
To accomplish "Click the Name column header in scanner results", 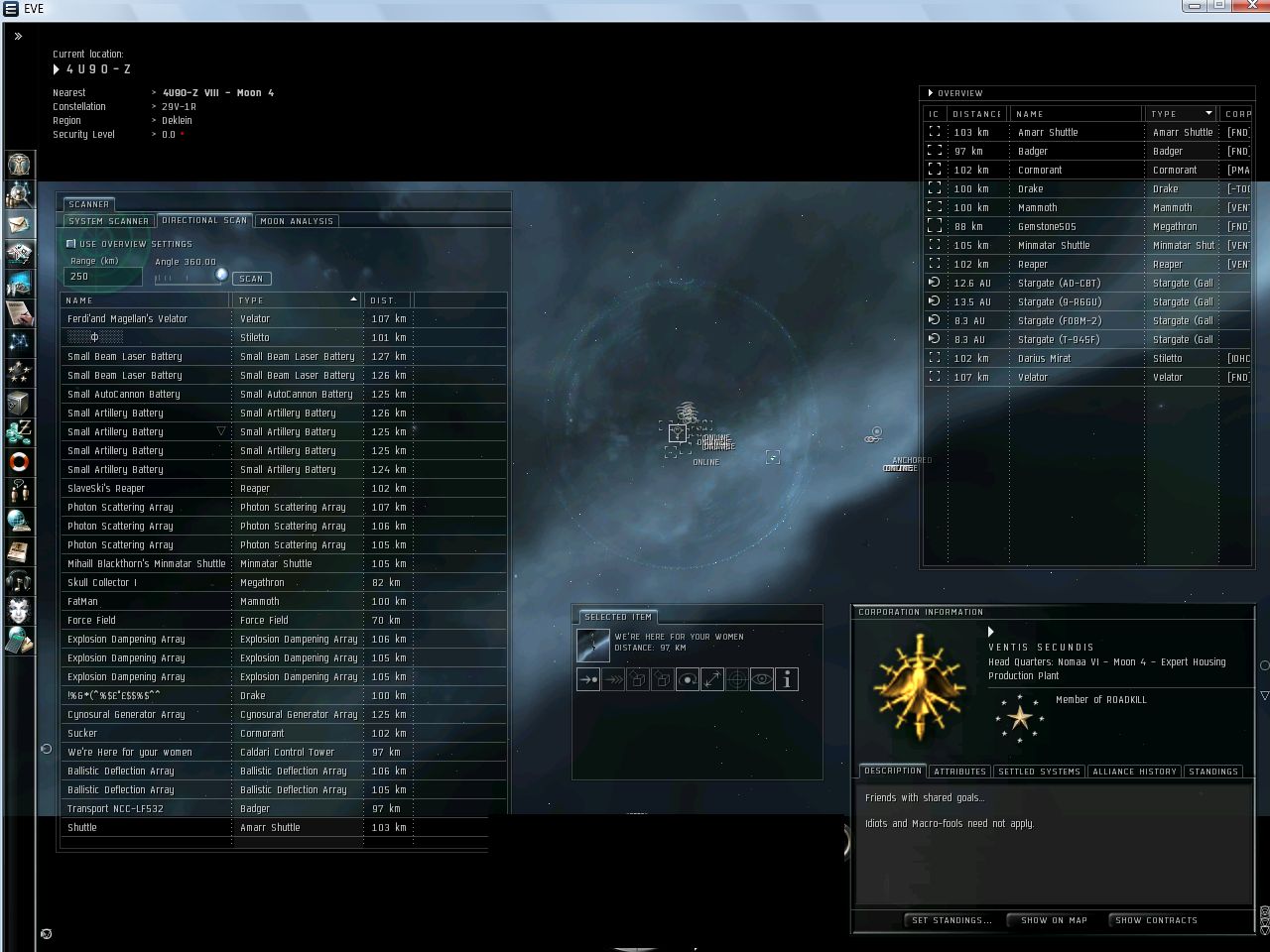I will (x=147, y=299).
